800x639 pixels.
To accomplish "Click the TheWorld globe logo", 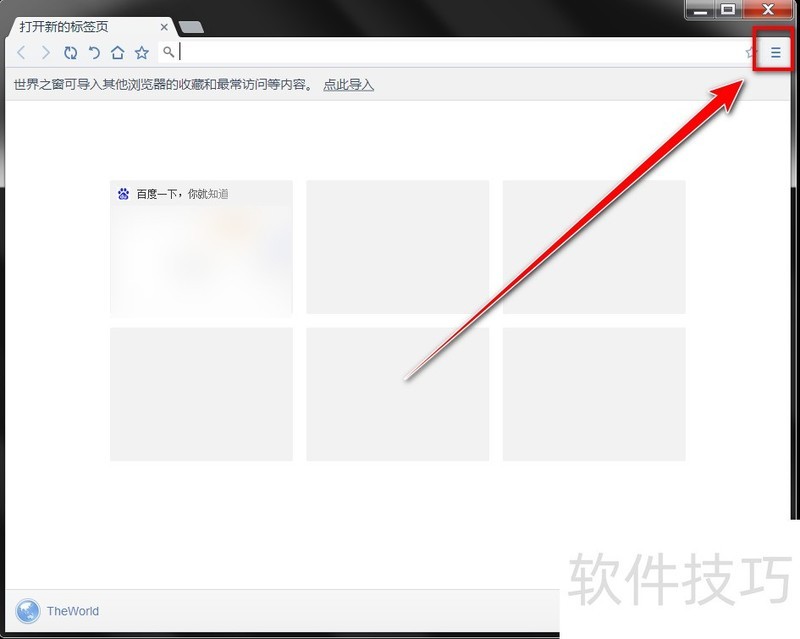I will 28,610.
